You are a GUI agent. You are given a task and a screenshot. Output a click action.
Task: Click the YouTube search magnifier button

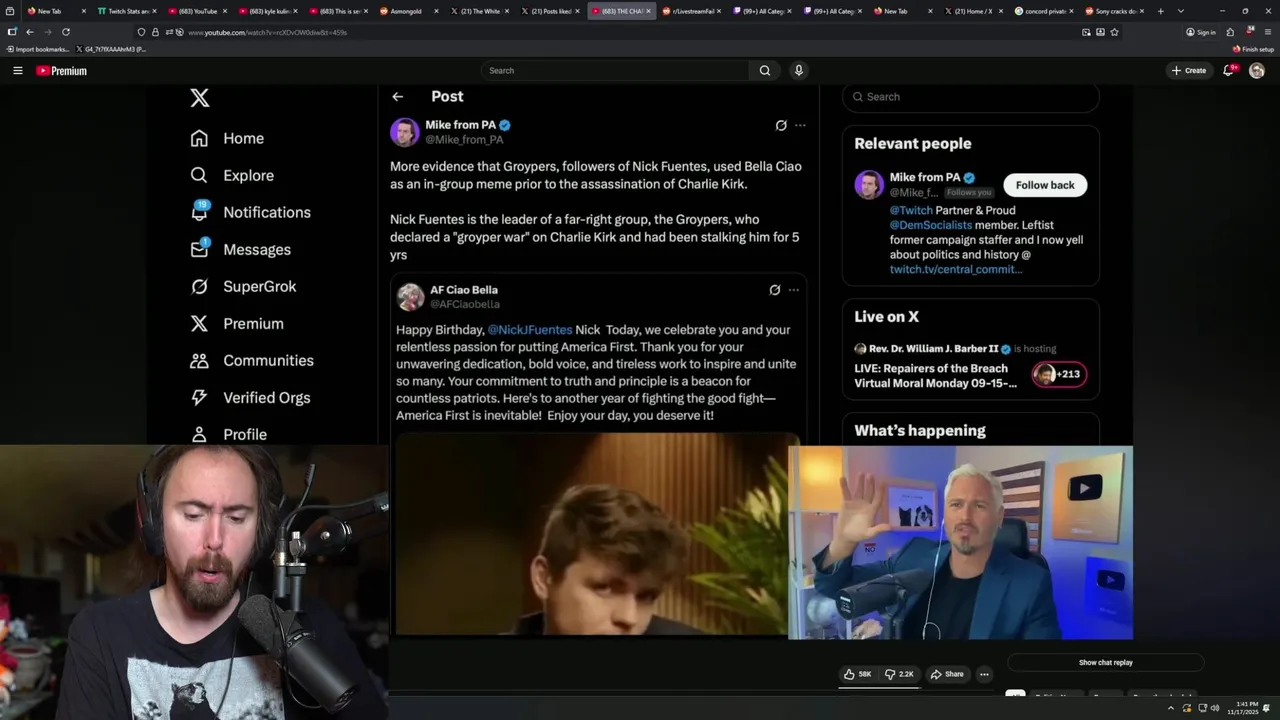(765, 70)
